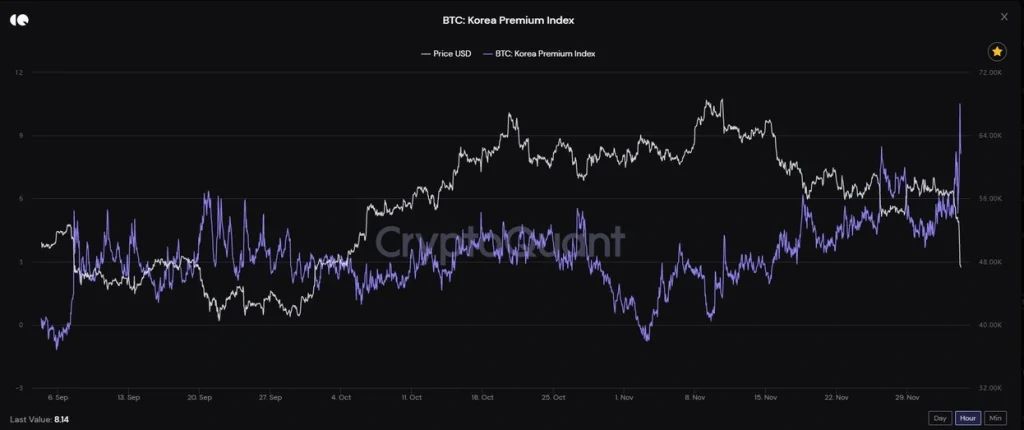Click the CryptoQuant watermark in chart center
1024x430 pixels.
[499, 242]
